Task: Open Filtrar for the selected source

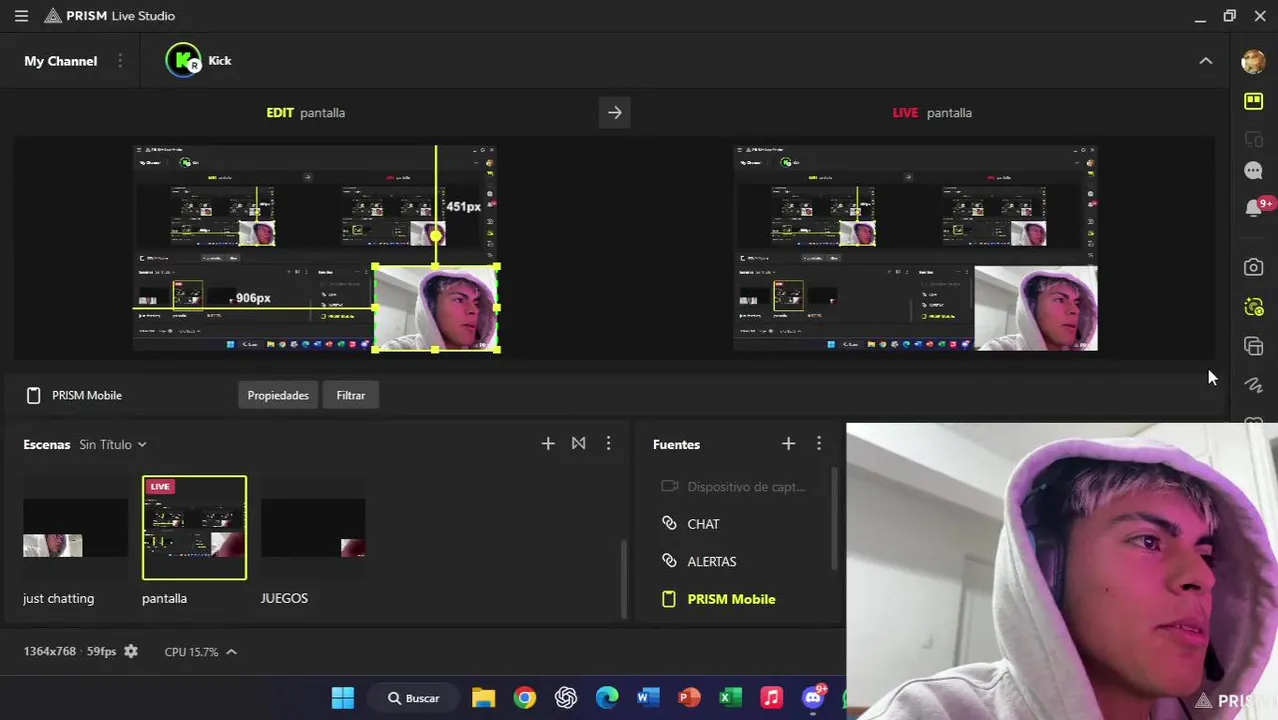Action: pos(351,395)
